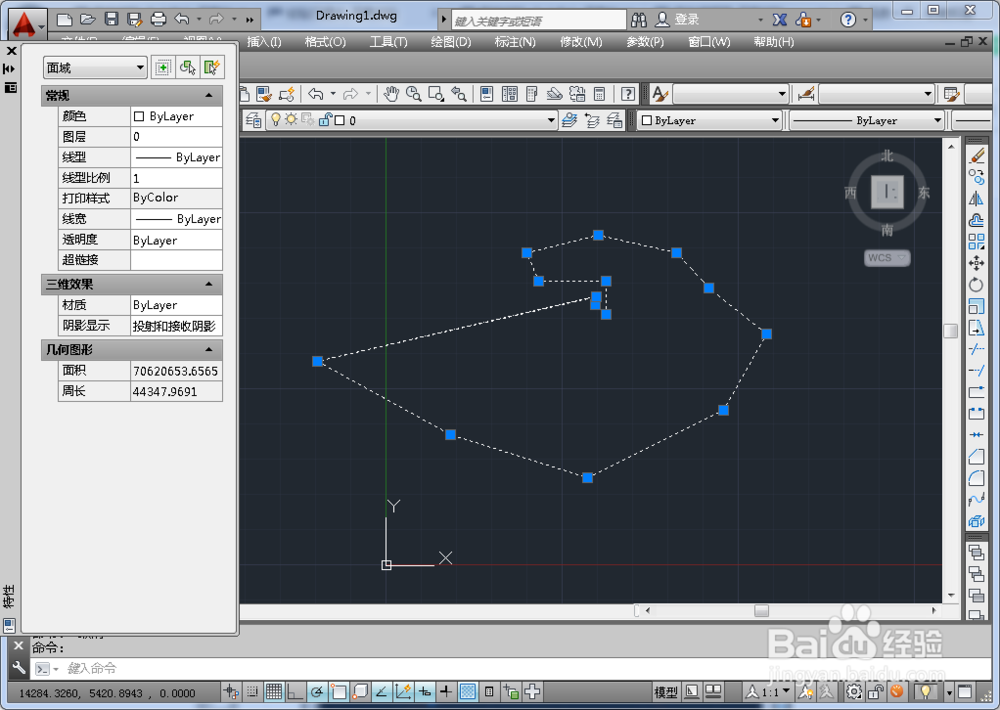The image size is (1000, 710).
Task: Open the layer 0 dropdown list
Action: [551, 120]
